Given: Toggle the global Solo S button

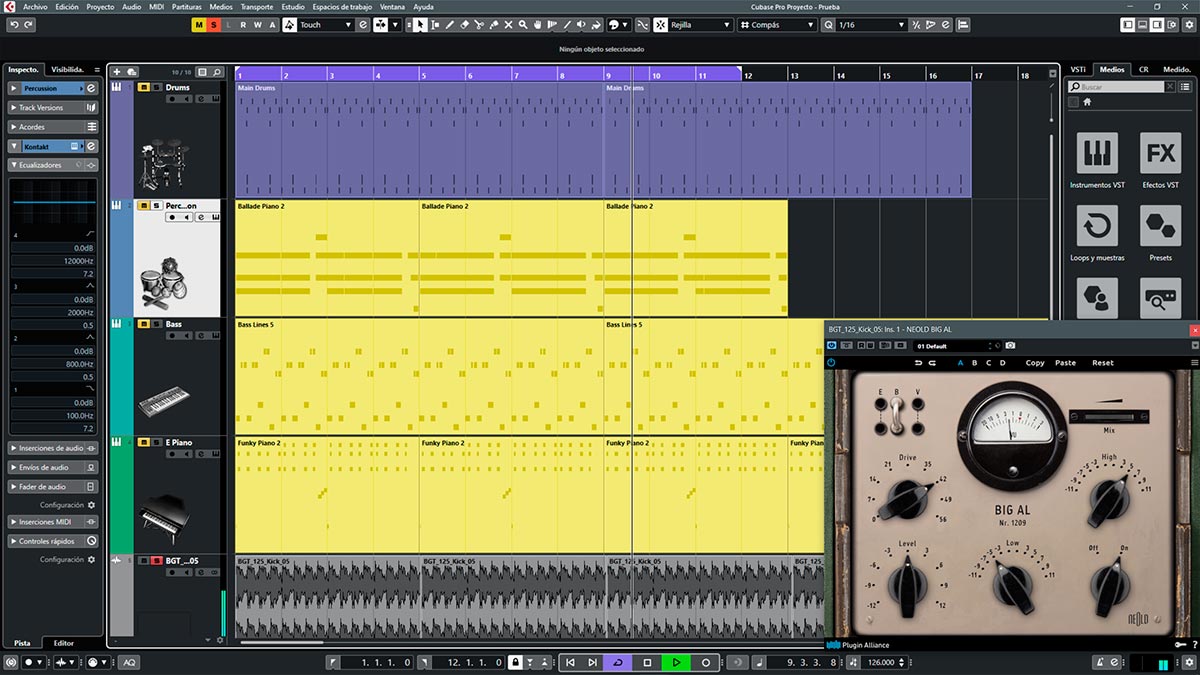Looking at the screenshot, I should [x=213, y=24].
